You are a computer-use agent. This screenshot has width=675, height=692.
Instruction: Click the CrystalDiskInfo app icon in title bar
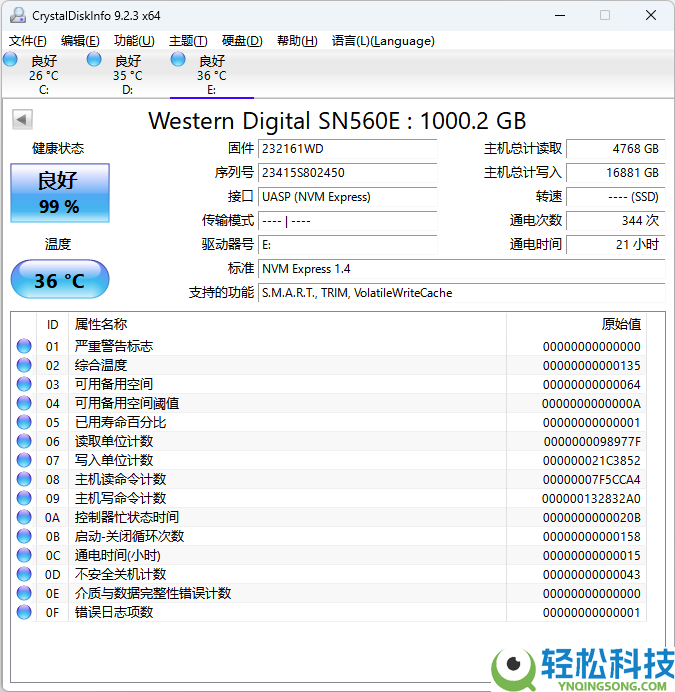click(18, 15)
